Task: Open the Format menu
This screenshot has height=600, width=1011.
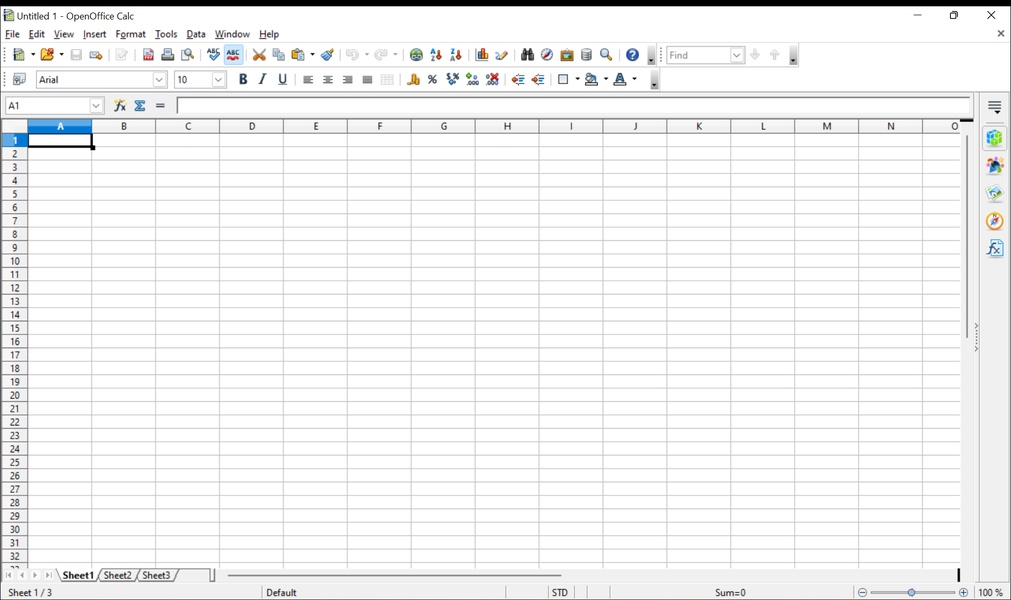Action: 130,34
